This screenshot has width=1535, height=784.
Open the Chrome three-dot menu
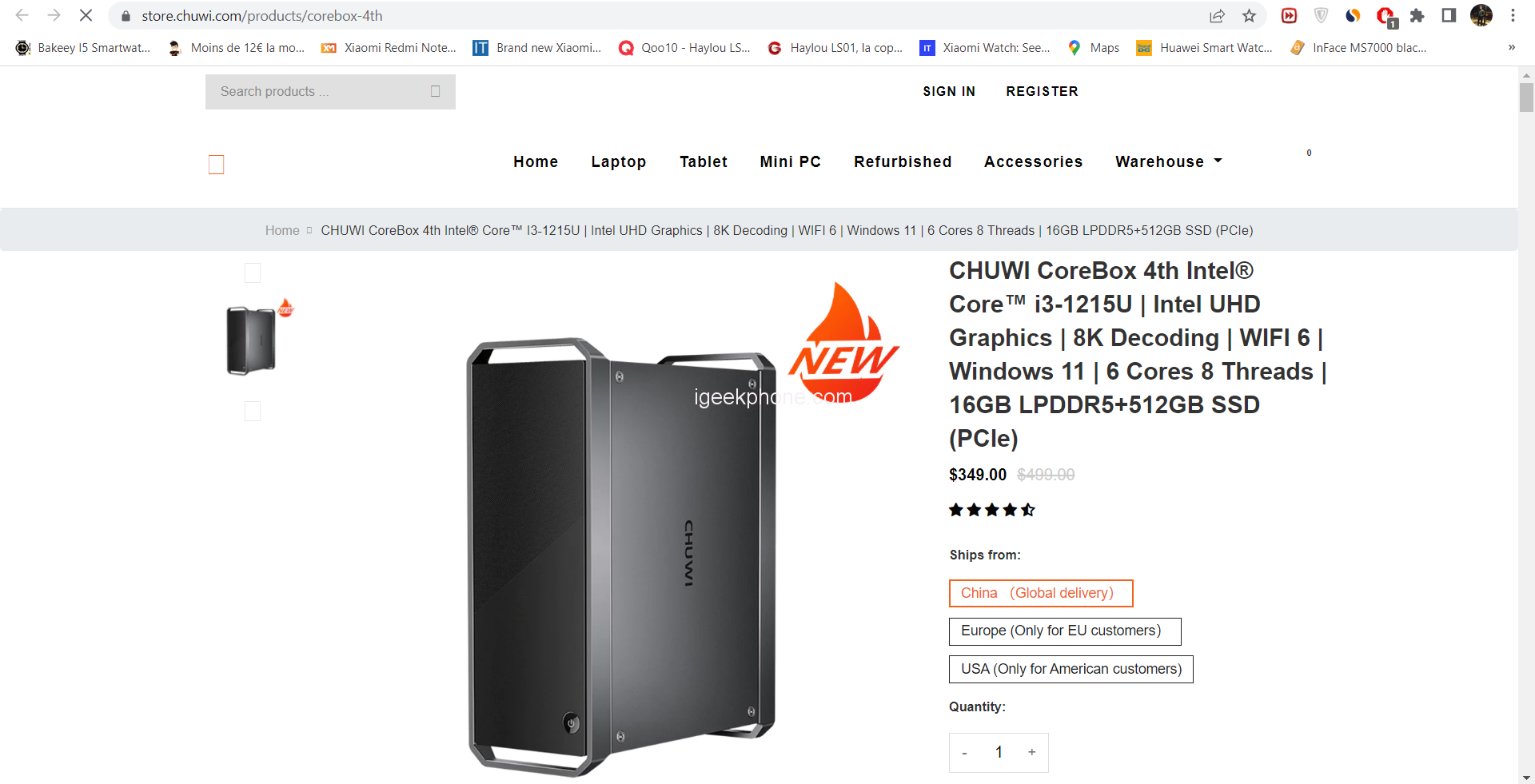1513,15
